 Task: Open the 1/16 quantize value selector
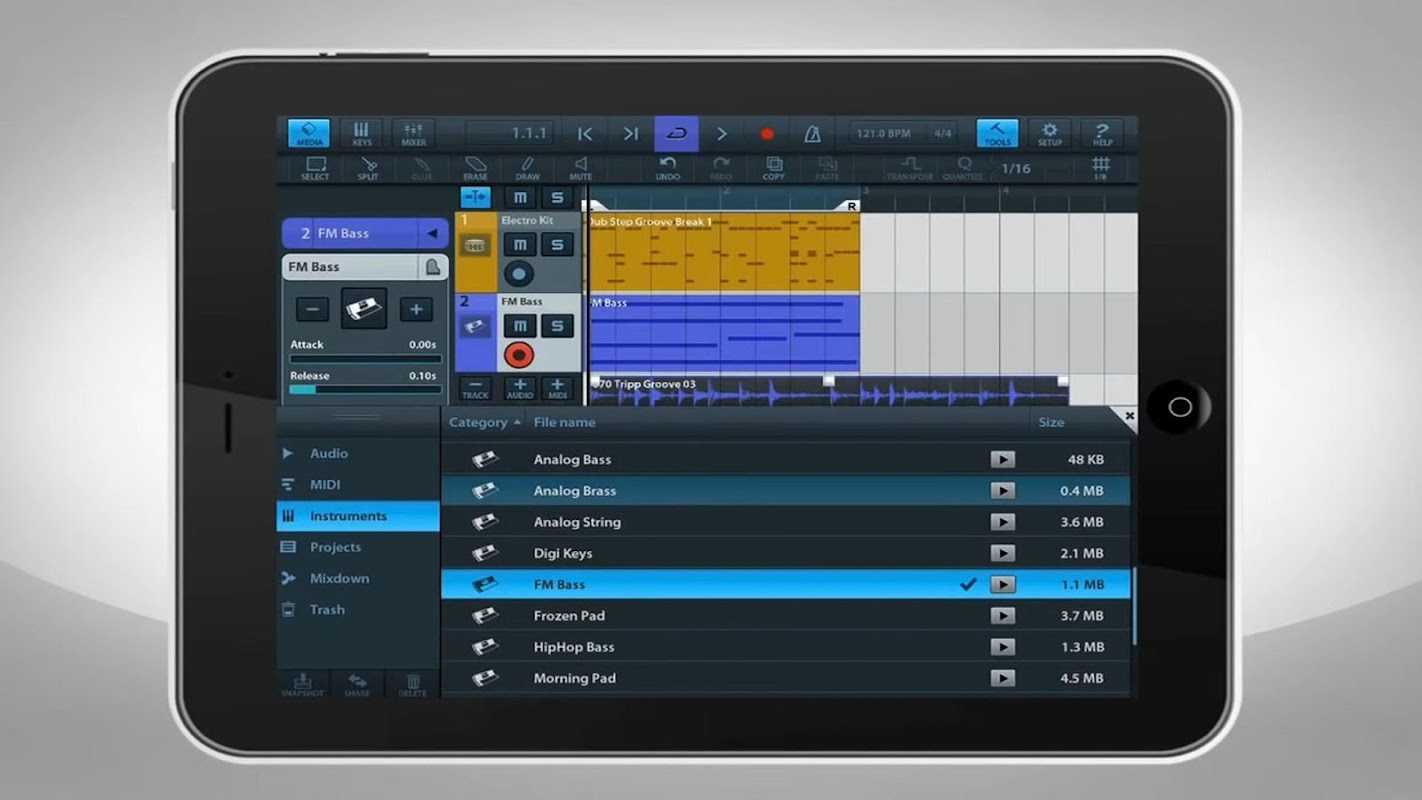click(1016, 169)
